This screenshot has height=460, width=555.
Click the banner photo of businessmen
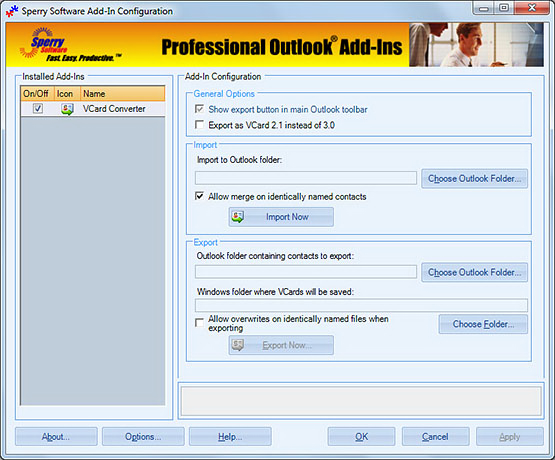(x=476, y=45)
